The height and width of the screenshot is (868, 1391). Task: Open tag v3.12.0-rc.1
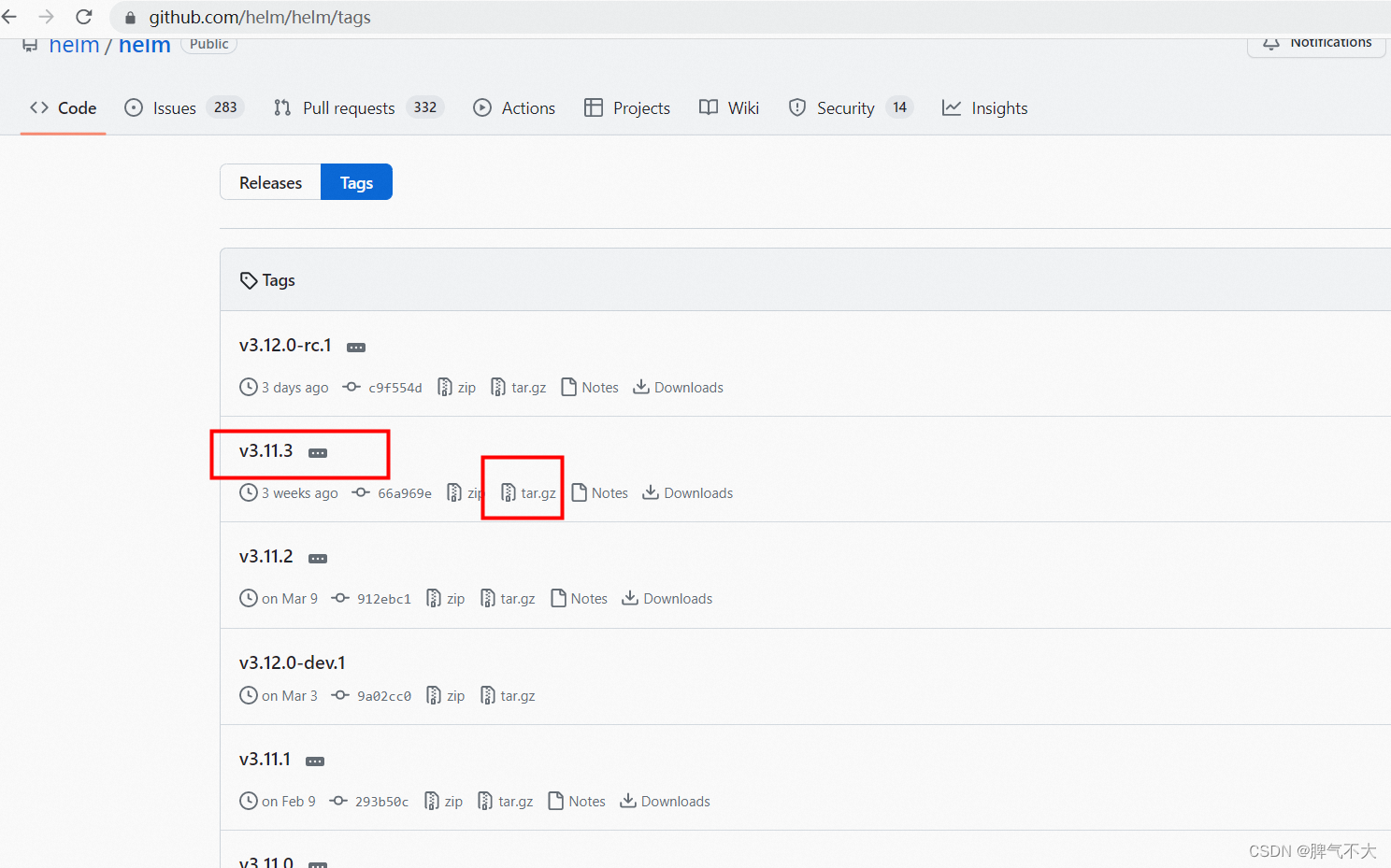[285, 346]
